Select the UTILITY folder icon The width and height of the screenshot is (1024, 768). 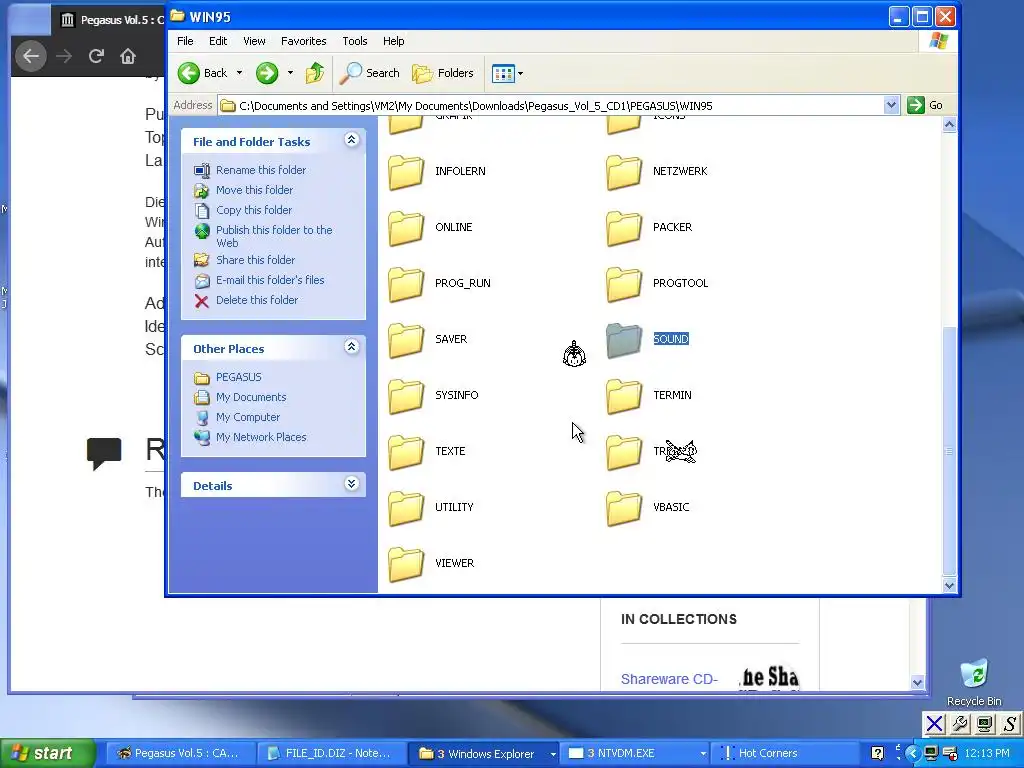click(x=406, y=509)
